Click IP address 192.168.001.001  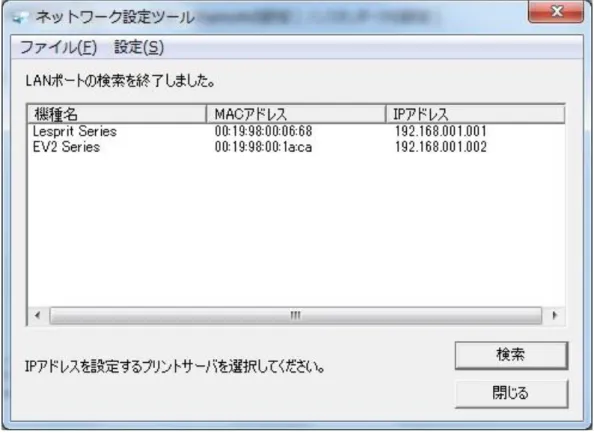pos(441,131)
